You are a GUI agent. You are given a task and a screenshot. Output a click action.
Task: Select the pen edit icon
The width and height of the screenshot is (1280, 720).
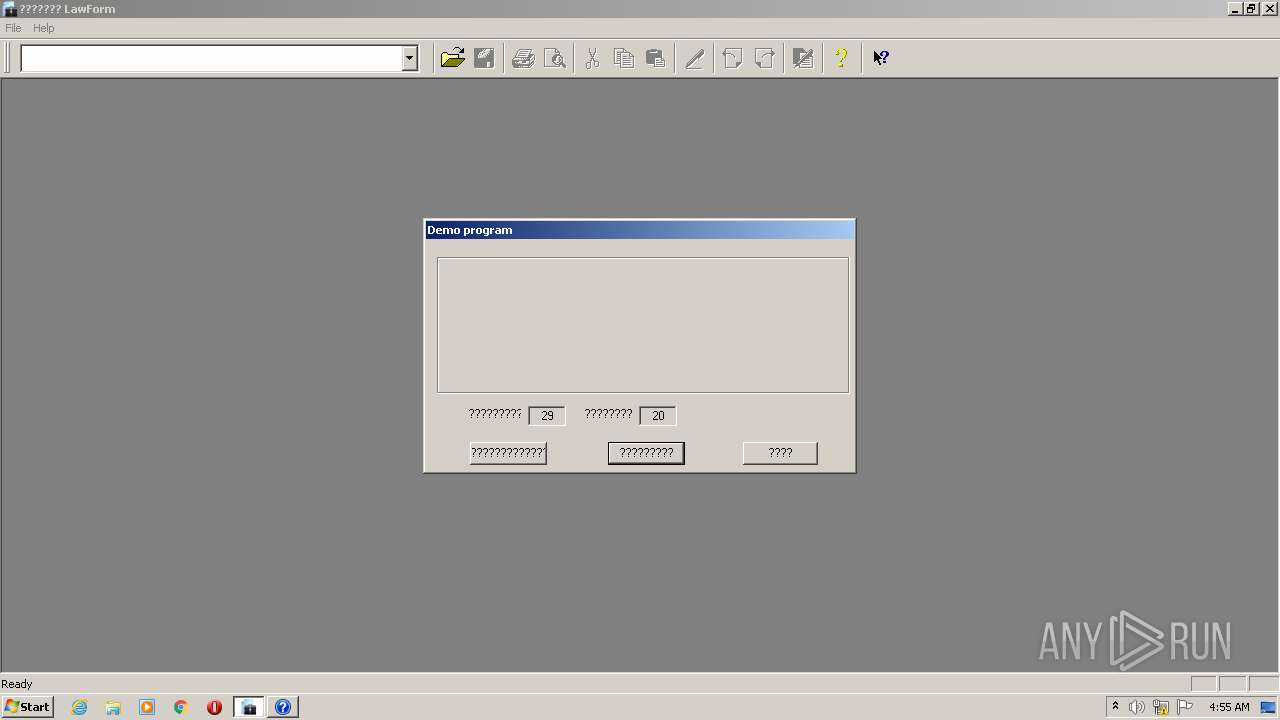tap(694, 58)
